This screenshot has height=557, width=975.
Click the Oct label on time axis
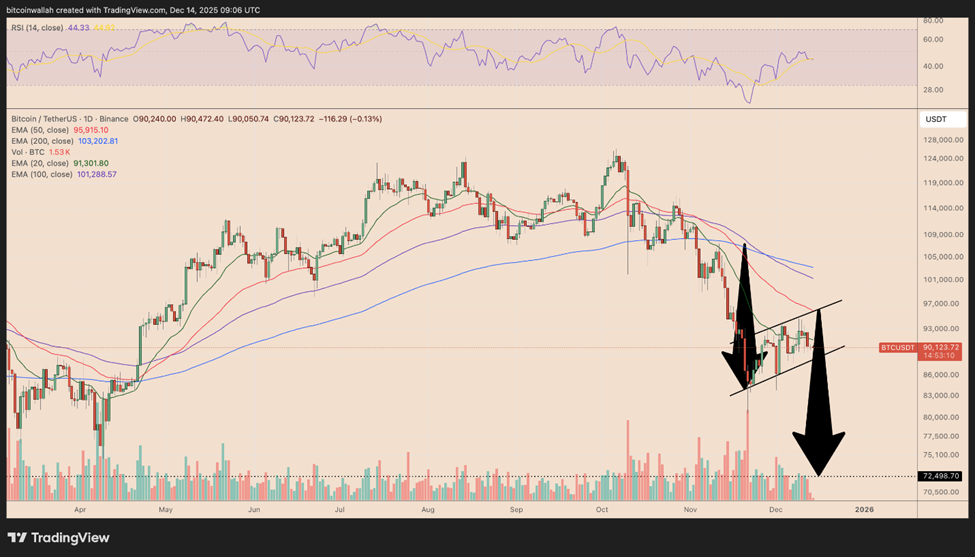pyautogui.click(x=601, y=509)
